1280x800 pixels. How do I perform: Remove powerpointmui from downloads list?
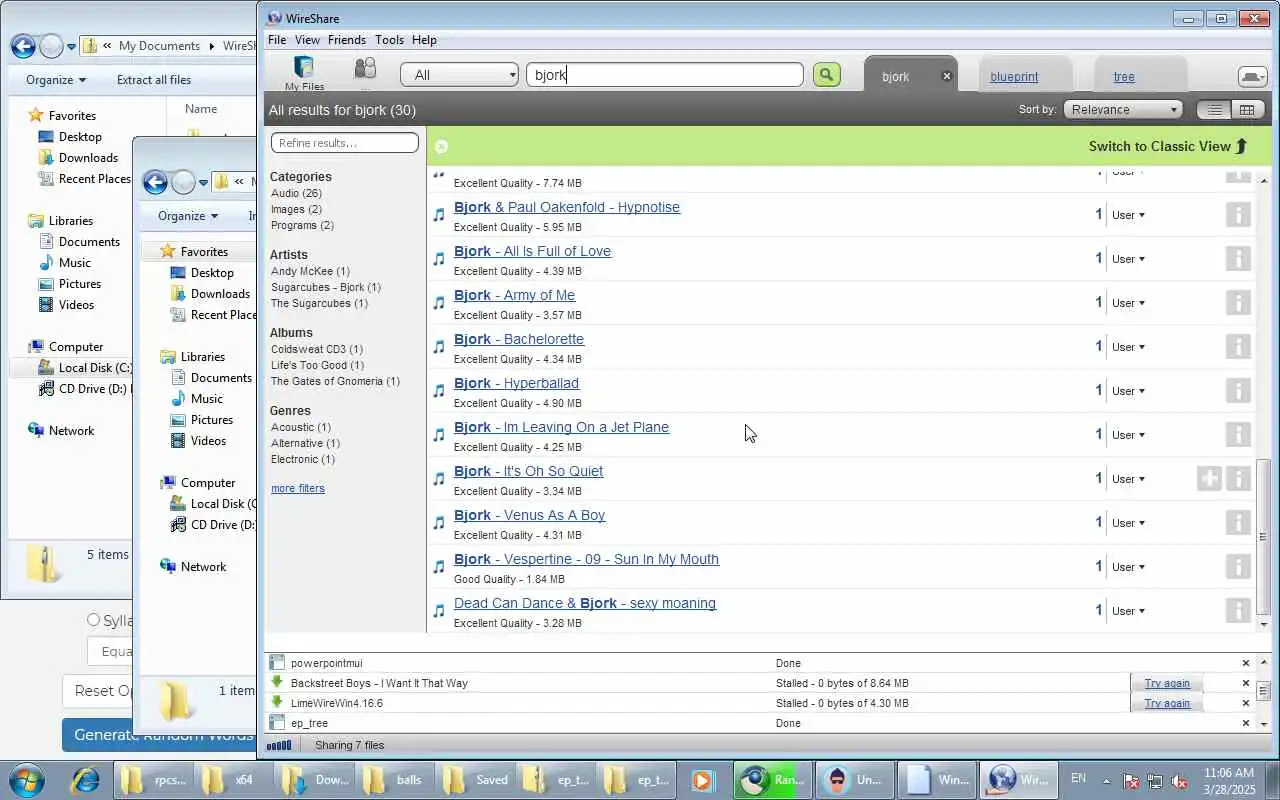point(1246,663)
